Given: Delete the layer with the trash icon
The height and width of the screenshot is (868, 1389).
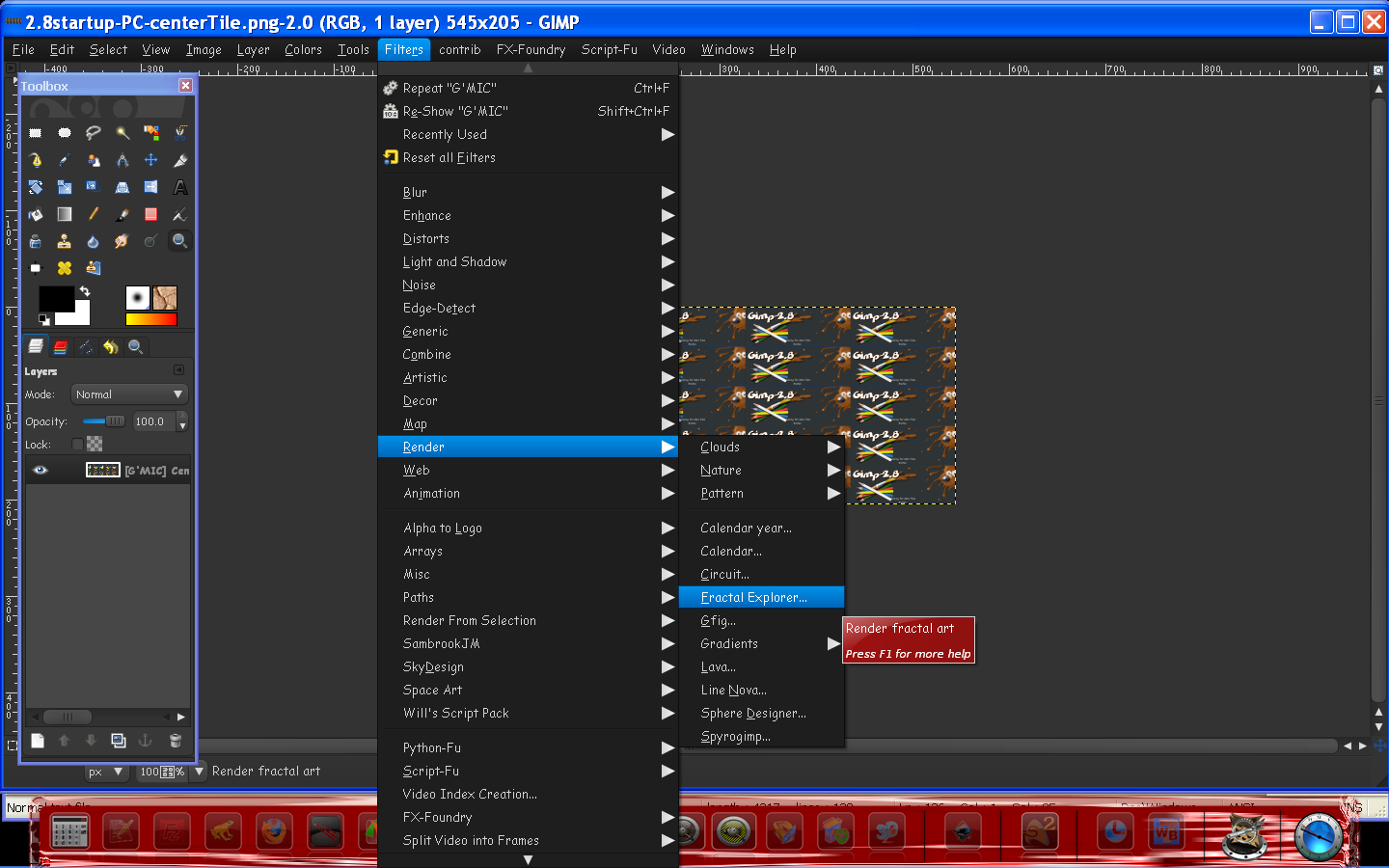Looking at the screenshot, I should (176, 741).
